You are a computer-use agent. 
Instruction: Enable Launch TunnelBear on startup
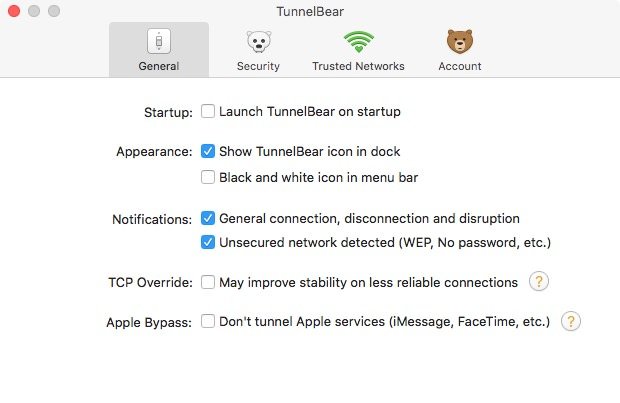(x=208, y=111)
